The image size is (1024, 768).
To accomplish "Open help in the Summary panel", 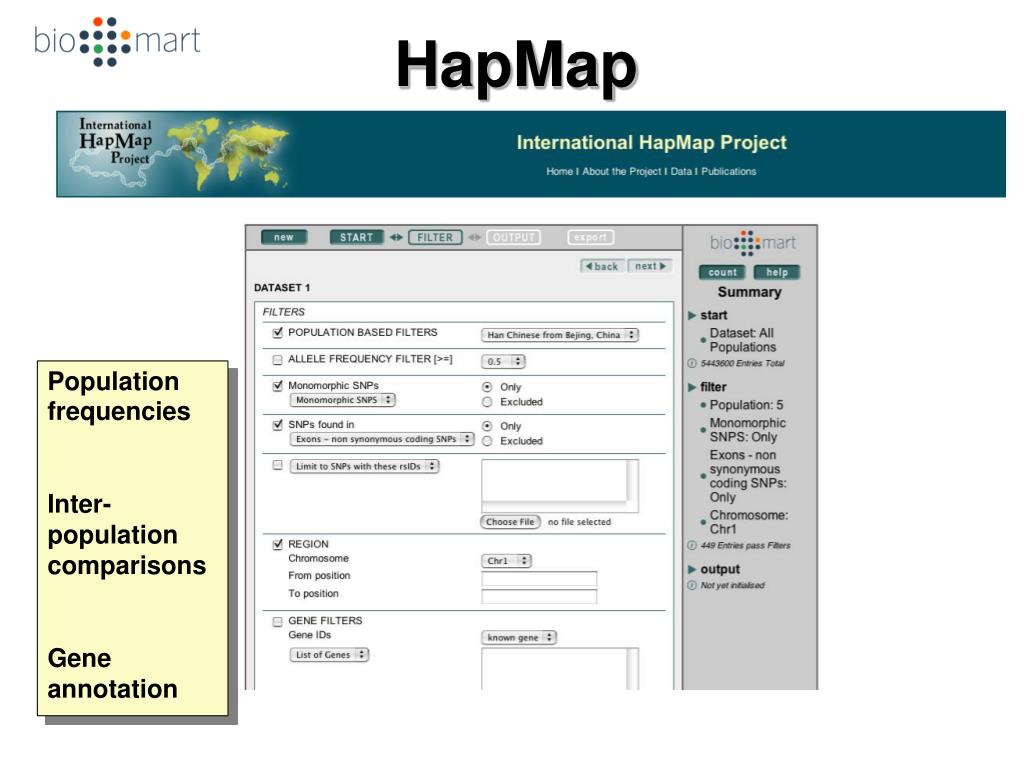I will (x=776, y=272).
